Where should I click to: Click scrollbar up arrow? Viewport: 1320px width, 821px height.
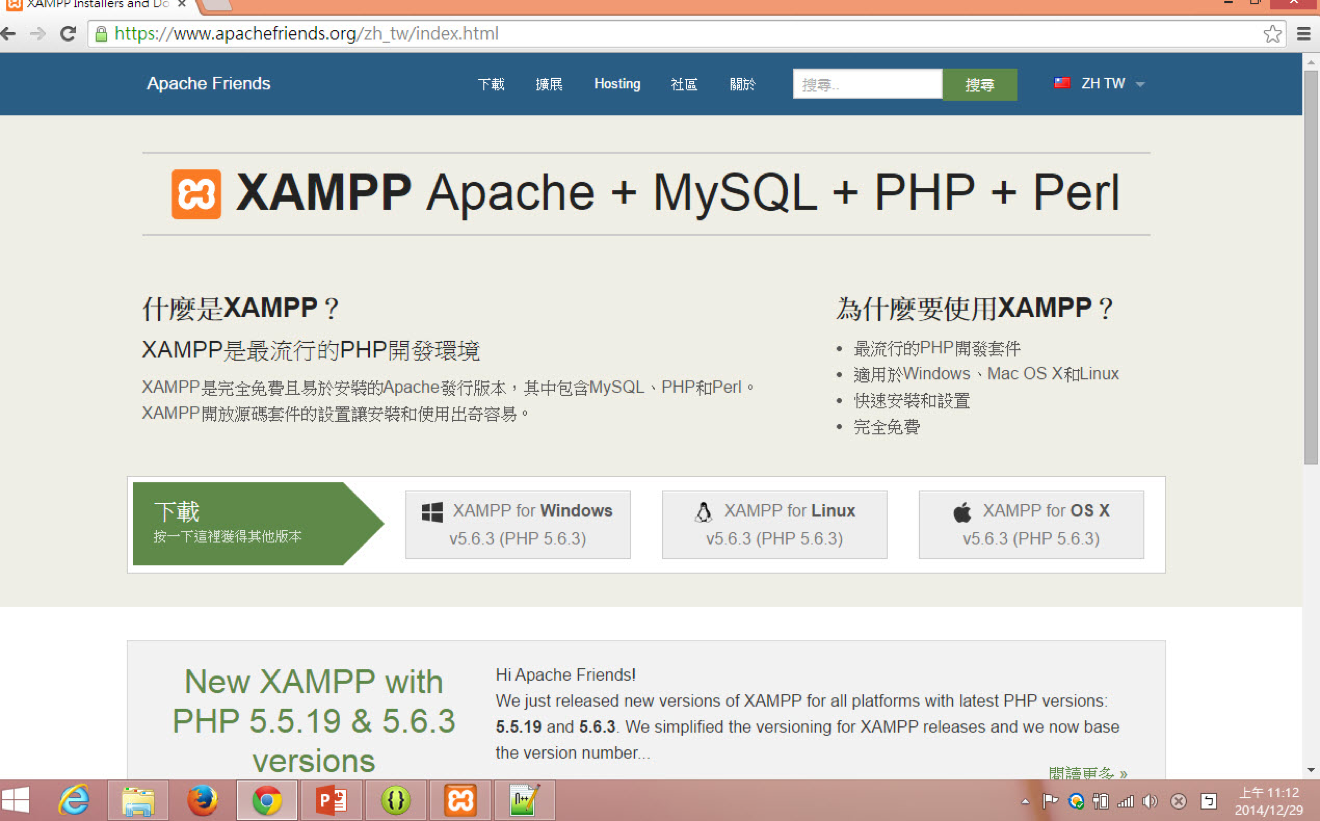point(1311,60)
